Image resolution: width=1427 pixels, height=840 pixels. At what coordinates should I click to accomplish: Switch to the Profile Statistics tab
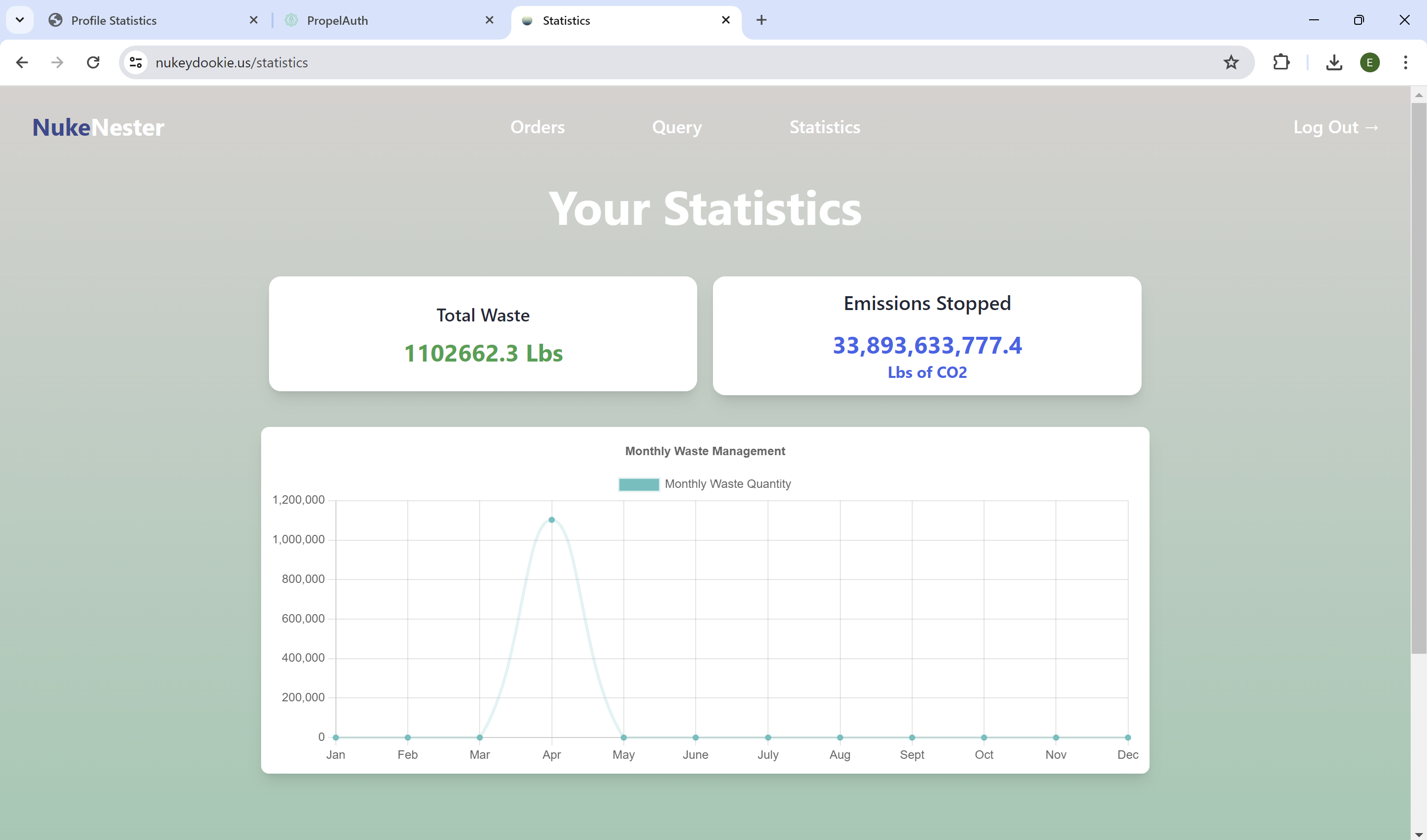click(x=113, y=20)
